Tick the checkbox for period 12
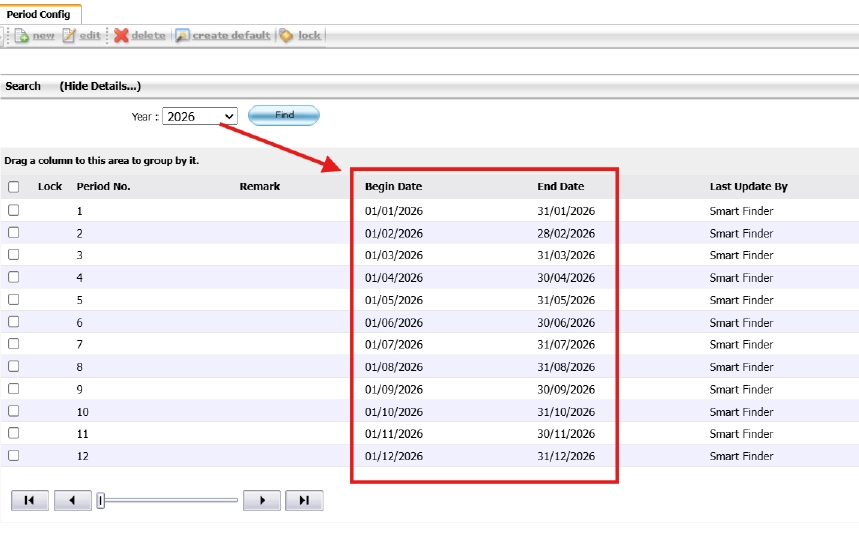Screen dimensions: 859x534 click(x=14, y=456)
